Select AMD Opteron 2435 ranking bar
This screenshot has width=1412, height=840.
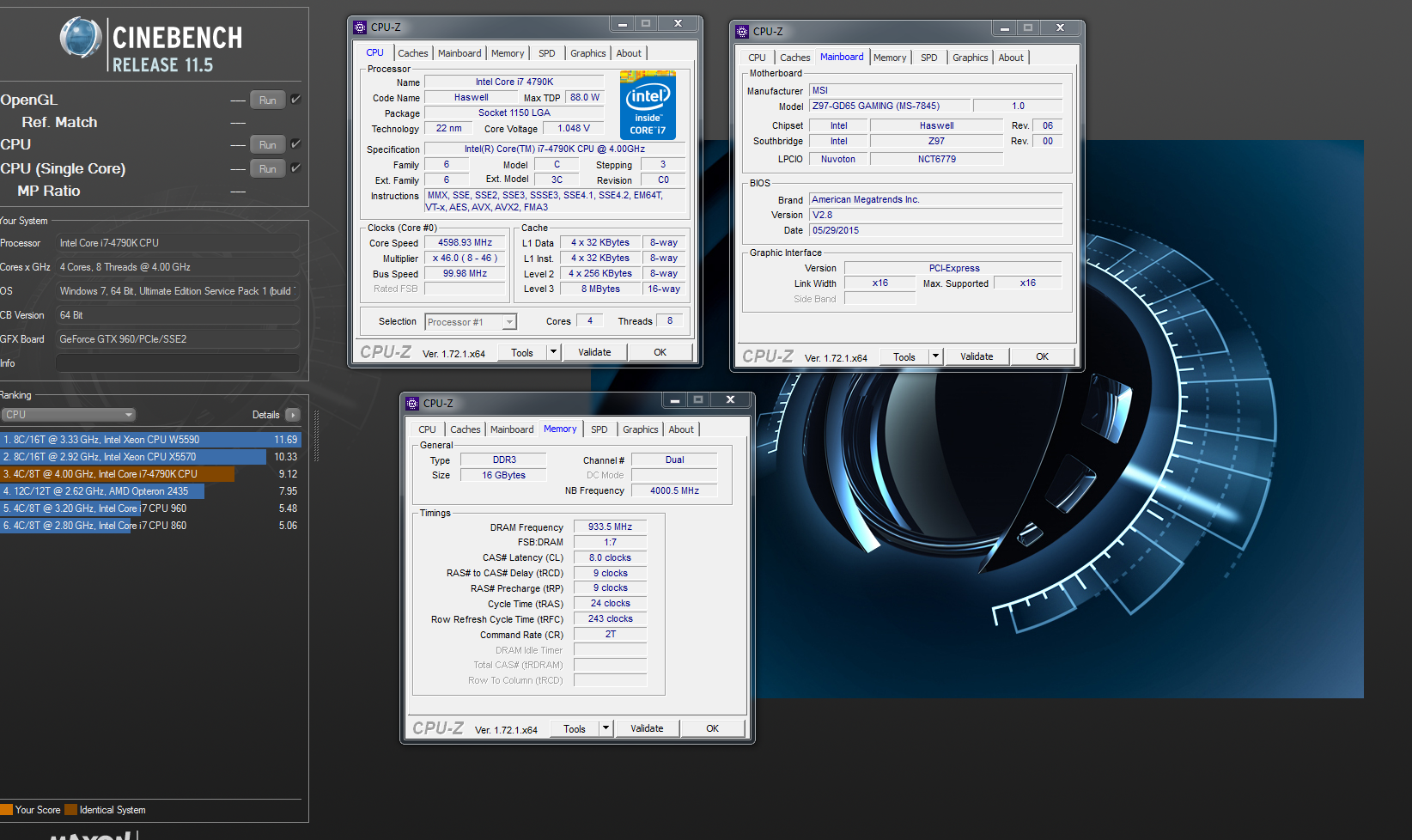coord(102,491)
